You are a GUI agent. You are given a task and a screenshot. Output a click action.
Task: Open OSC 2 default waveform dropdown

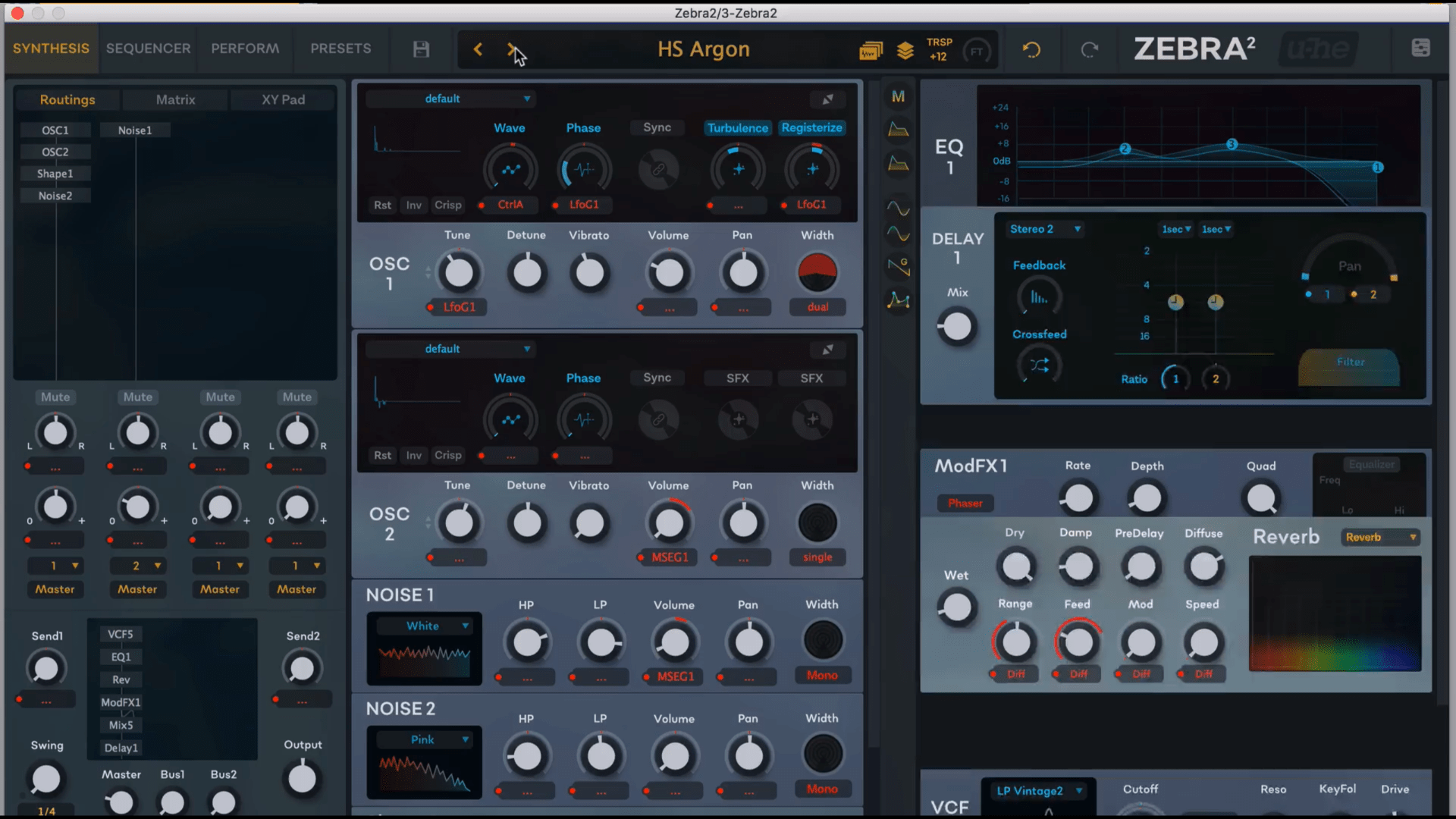[450, 349]
